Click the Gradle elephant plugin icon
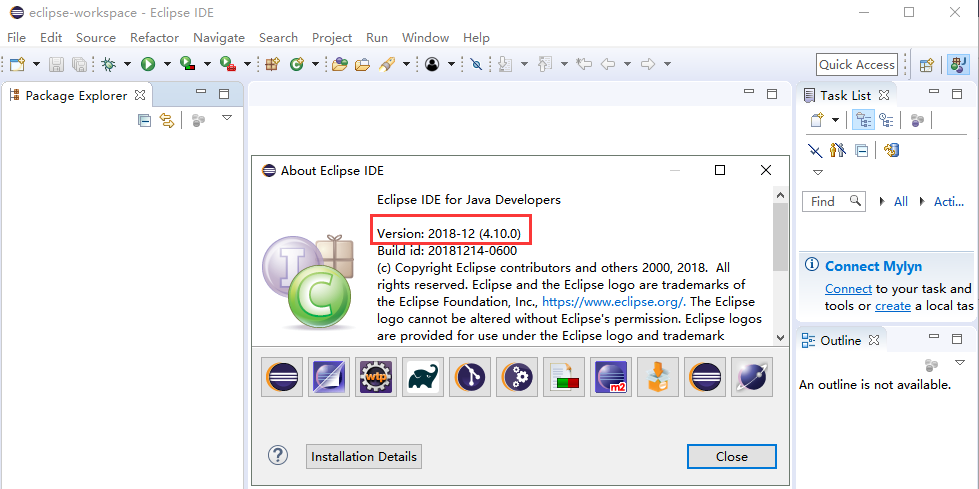 click(423, 377)
